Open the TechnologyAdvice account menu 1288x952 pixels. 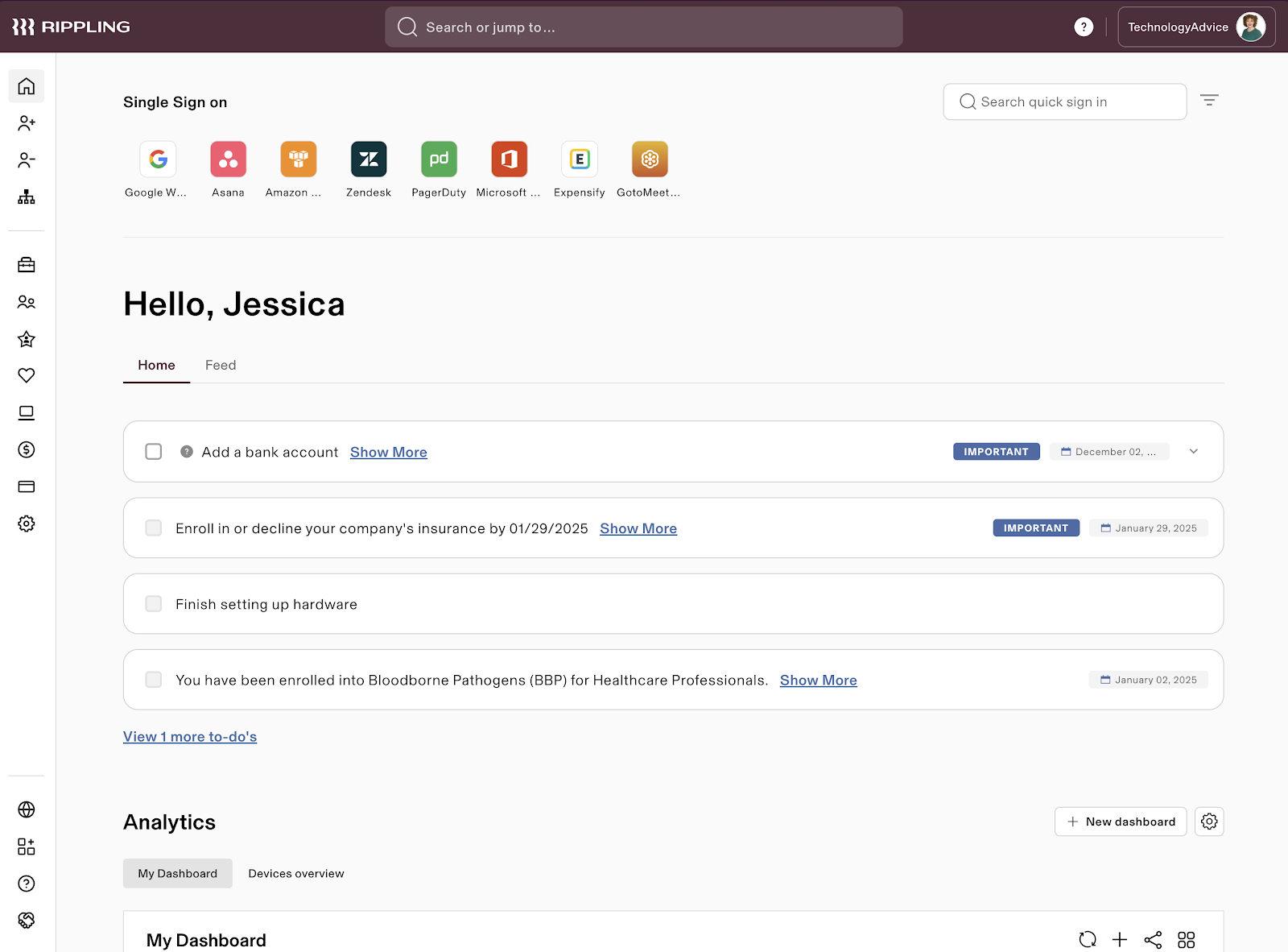[1196, 27]
